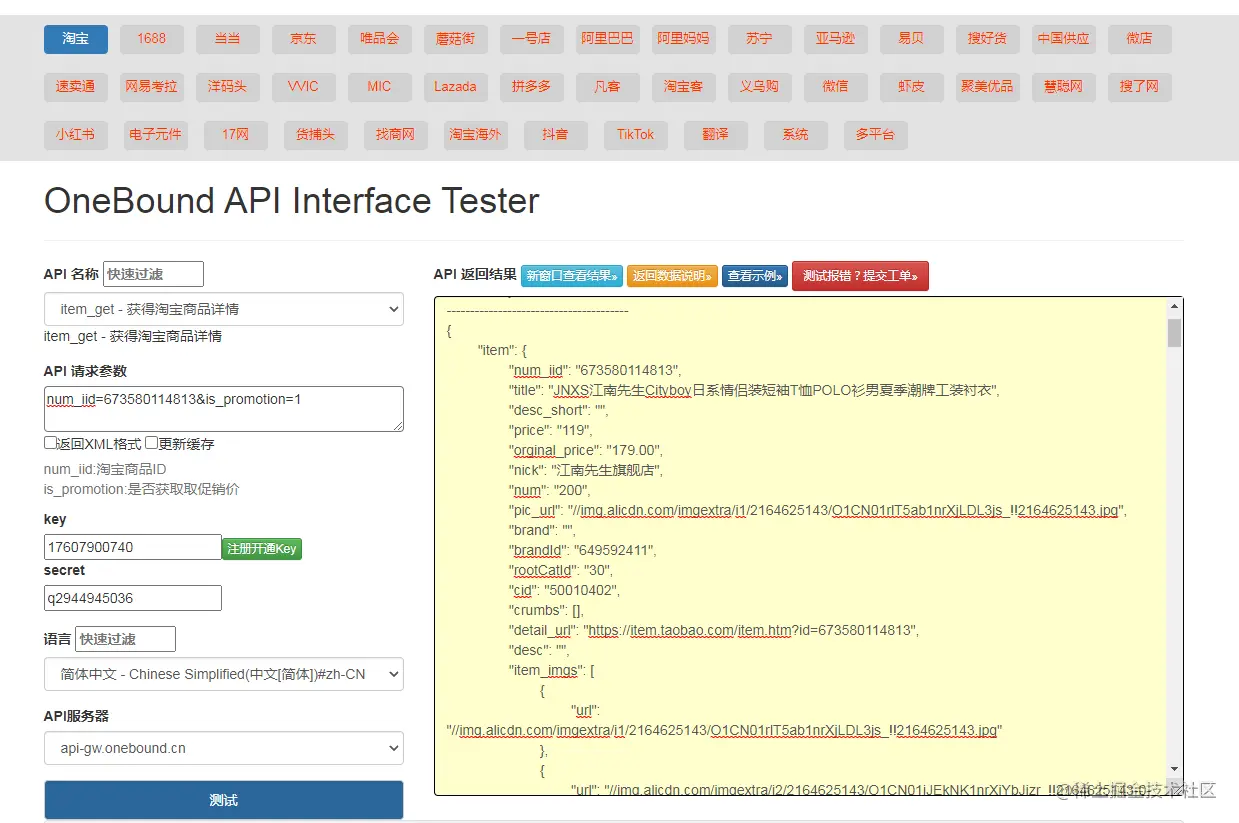Open the api-gw.onebound.cn server dropdown
Screen dimensions: 1239x823
(x=223, y=748)
